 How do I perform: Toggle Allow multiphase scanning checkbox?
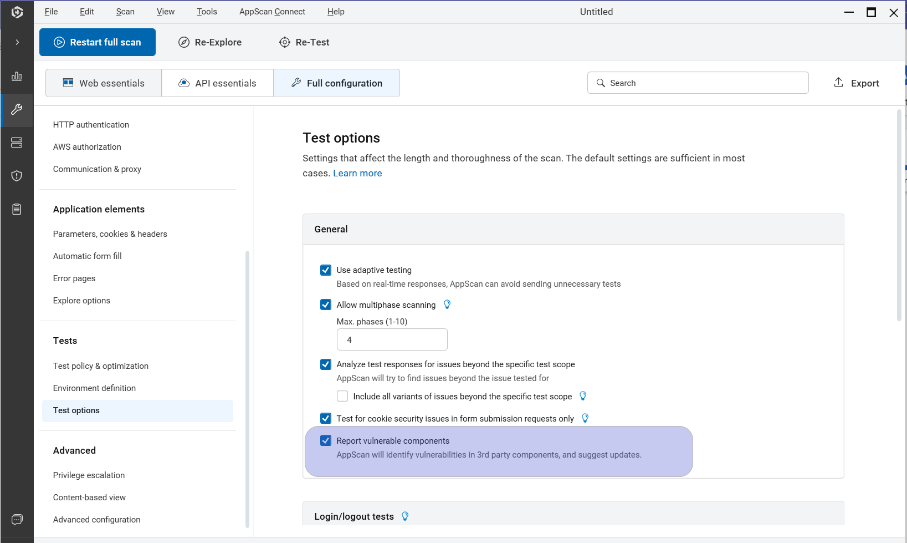[326, 305]
